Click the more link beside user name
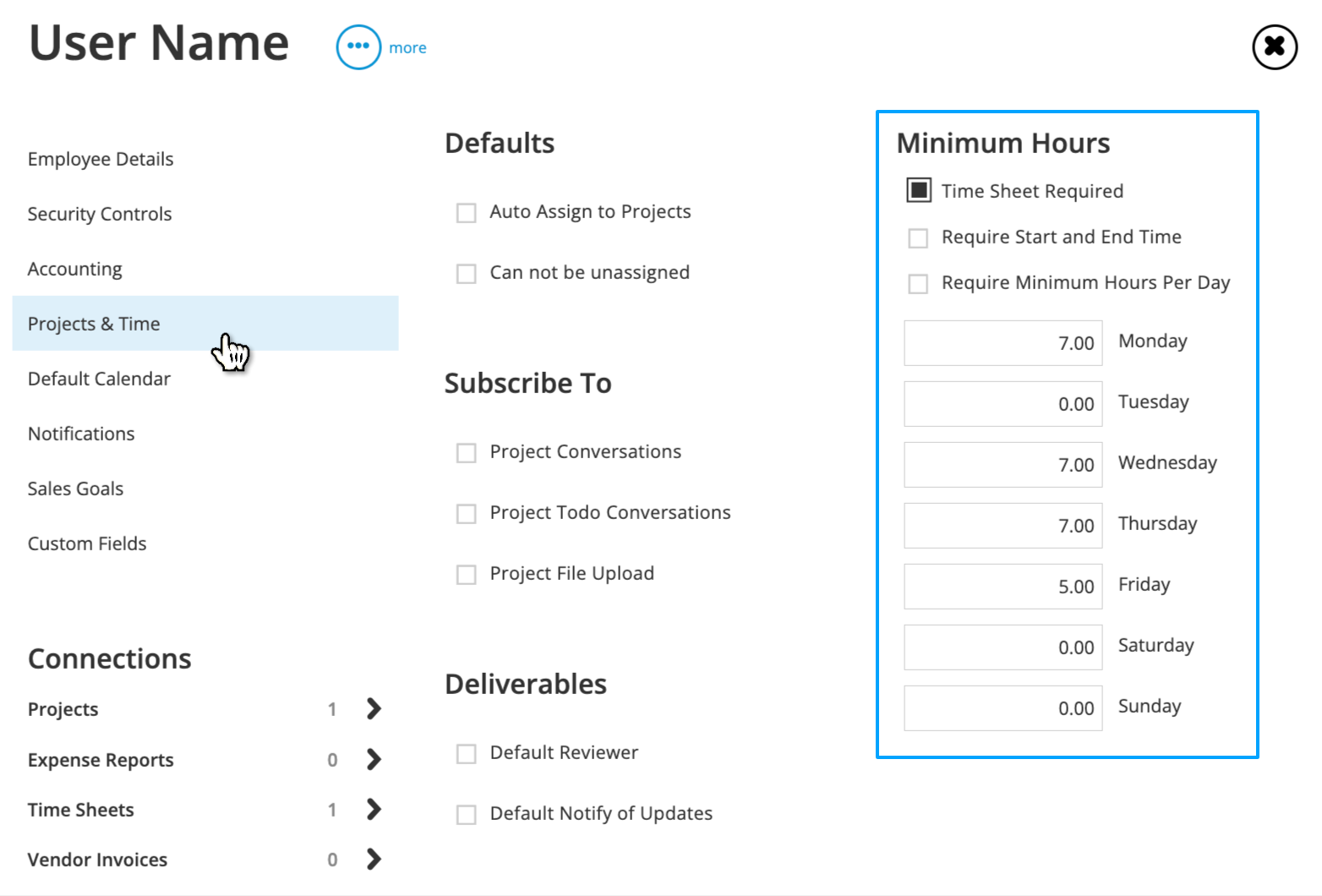 pos(407,48)
